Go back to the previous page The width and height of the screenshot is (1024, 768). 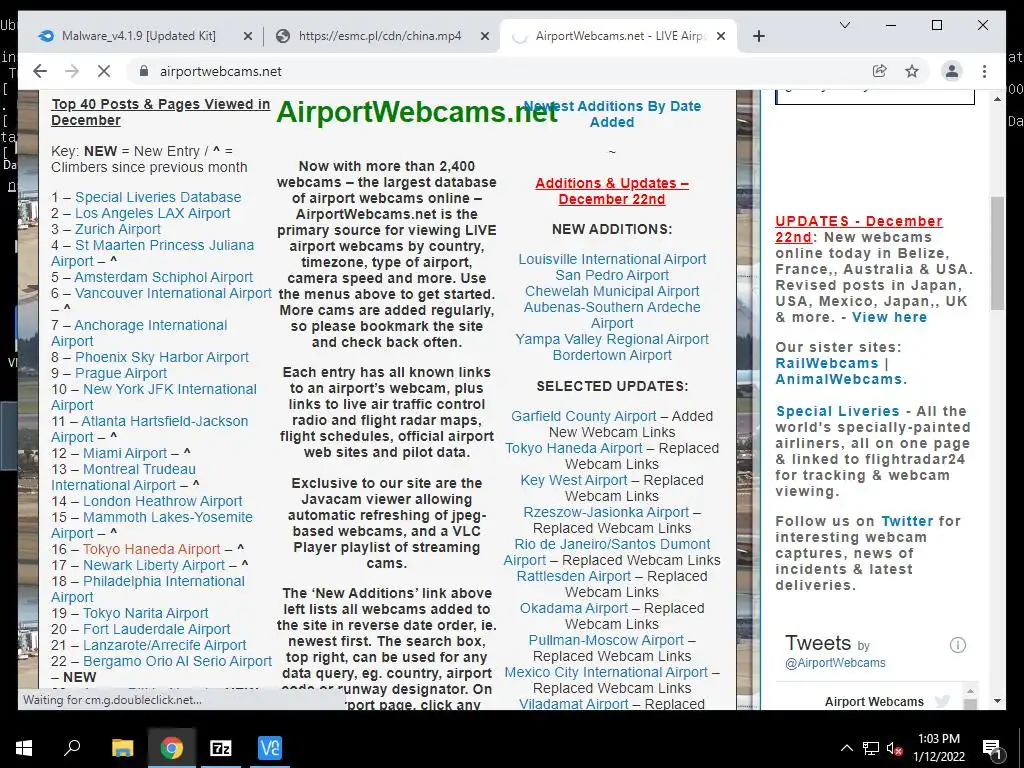(x=40, y=71)
